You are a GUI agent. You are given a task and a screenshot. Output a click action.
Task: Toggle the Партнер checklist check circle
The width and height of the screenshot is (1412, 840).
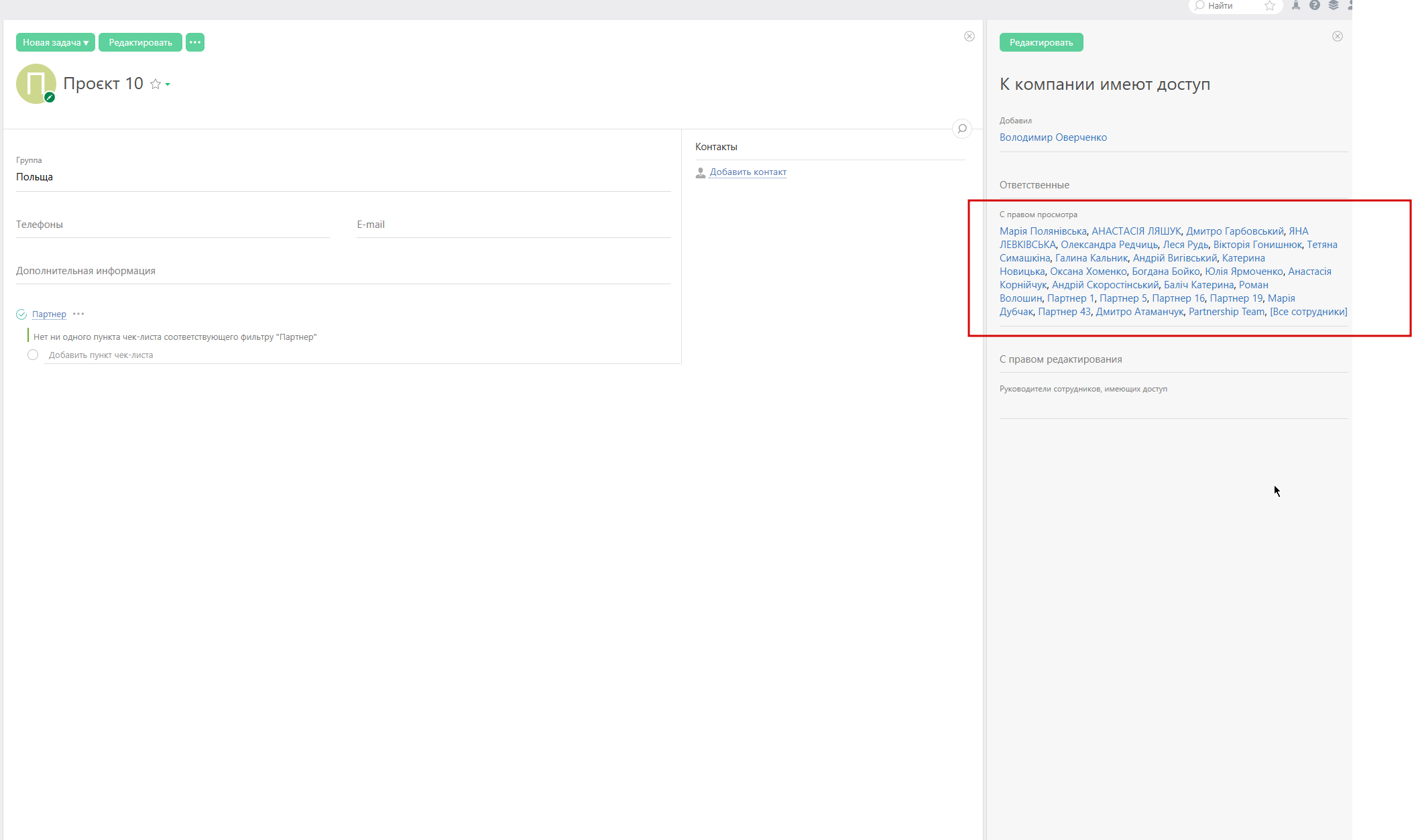click(x=21, y=314)
